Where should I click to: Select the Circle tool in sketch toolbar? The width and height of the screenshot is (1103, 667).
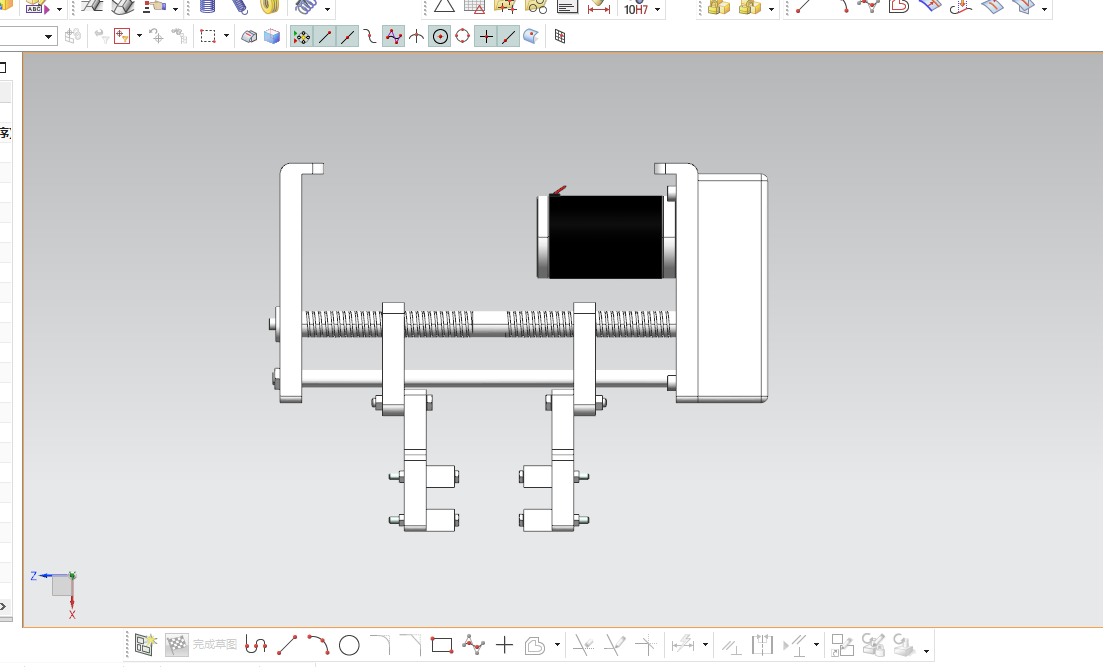349,645
